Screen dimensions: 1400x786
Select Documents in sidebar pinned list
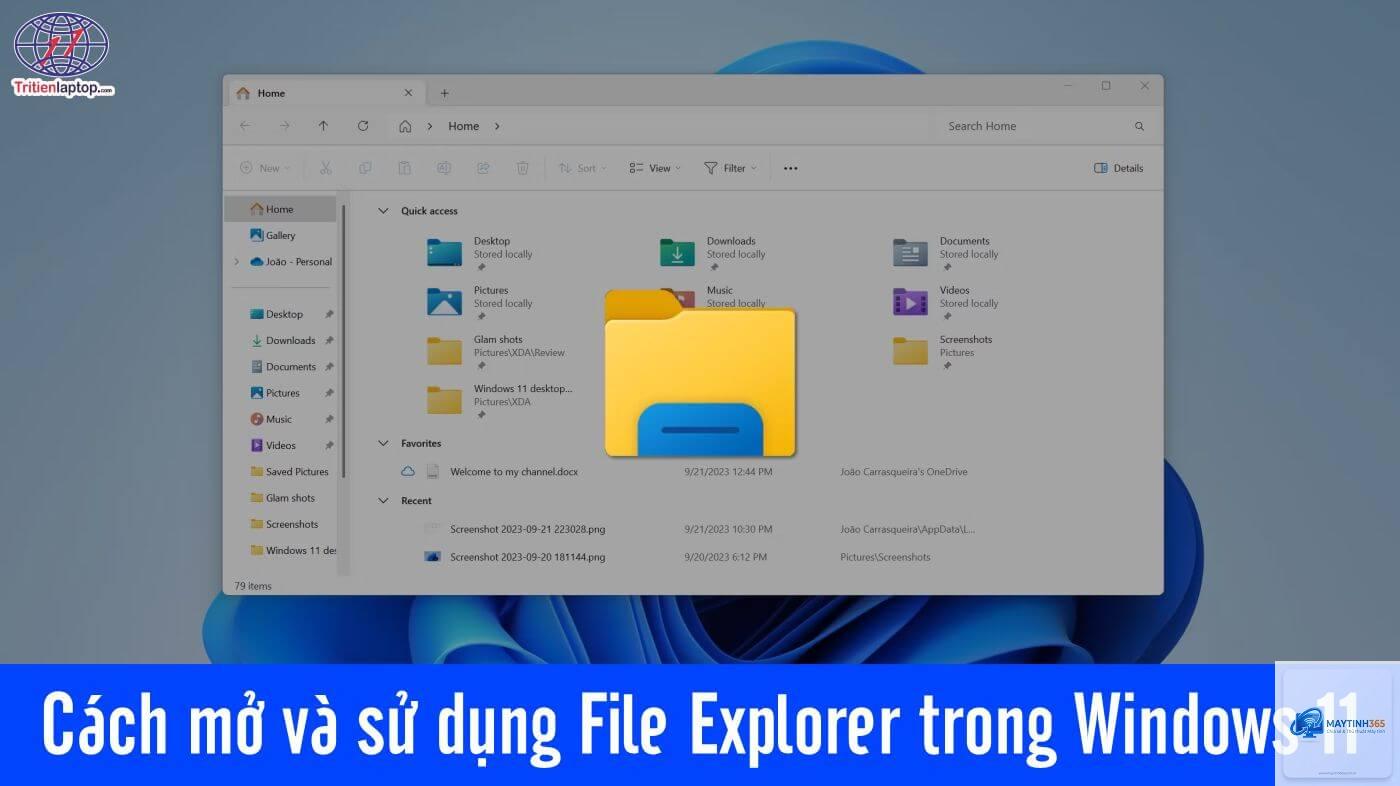click(x=283, y=366)
